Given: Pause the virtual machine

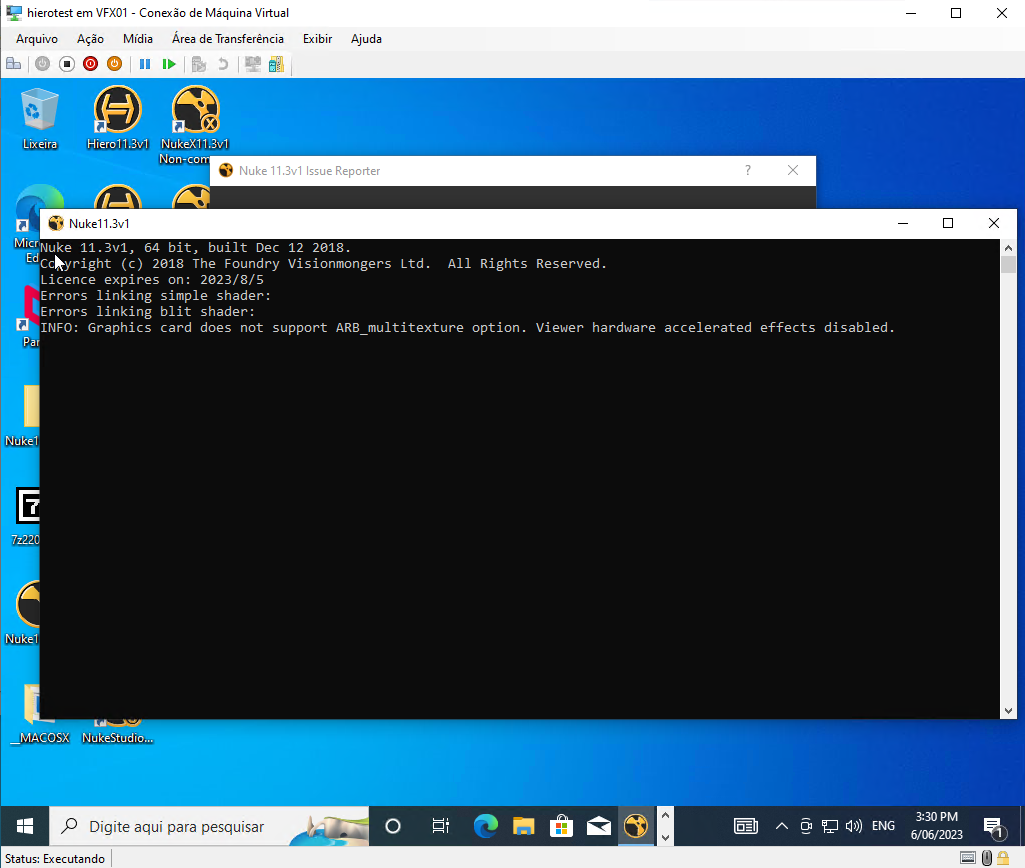Looking at the screenshot, I should pyautogui.click(x=145, y=64).
